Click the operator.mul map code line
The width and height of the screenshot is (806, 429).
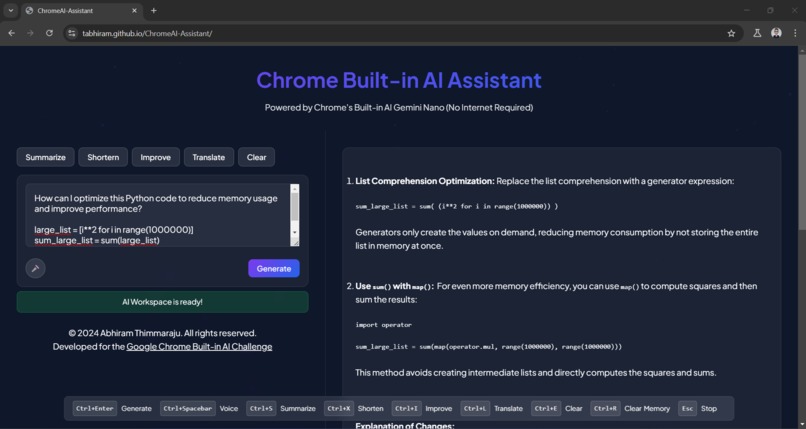point(488,347)
